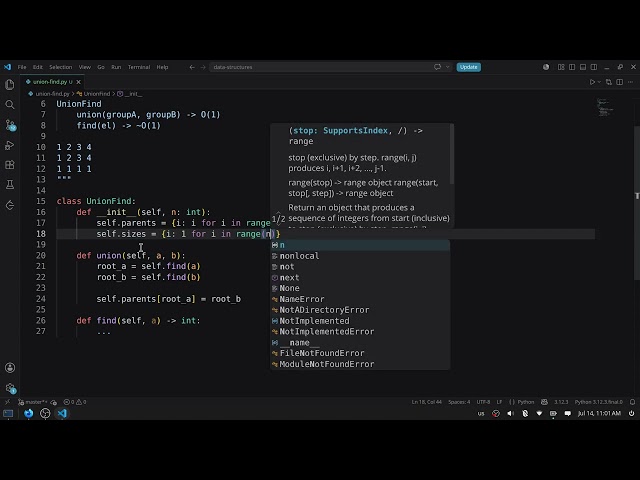Open the Run menu
Viewport: 640px width, 480px height.
tap(116, 67)
